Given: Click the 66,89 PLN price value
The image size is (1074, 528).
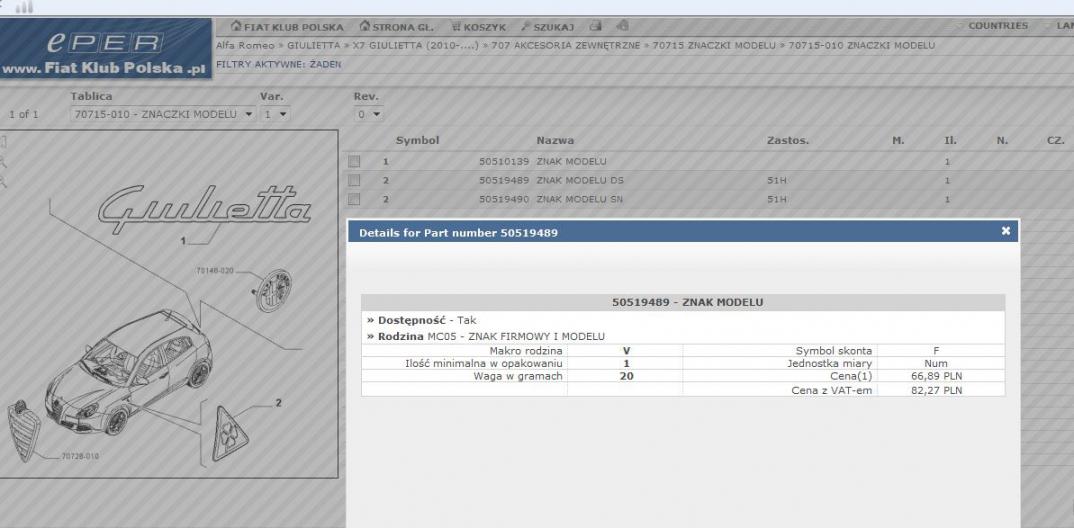Looking at the screenshot, I should (x=936, y=376).
